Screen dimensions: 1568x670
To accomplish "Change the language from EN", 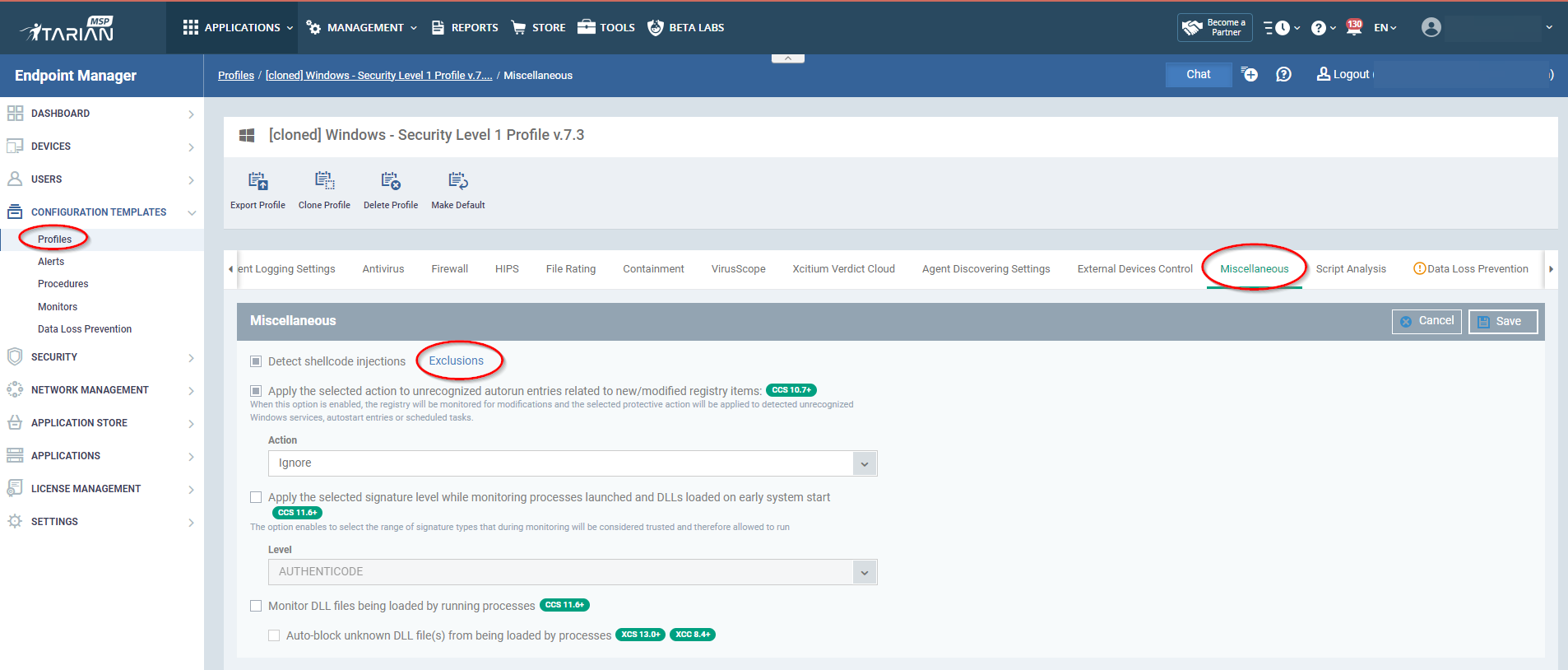I will pyautogui.click(x=1385, y=28).
